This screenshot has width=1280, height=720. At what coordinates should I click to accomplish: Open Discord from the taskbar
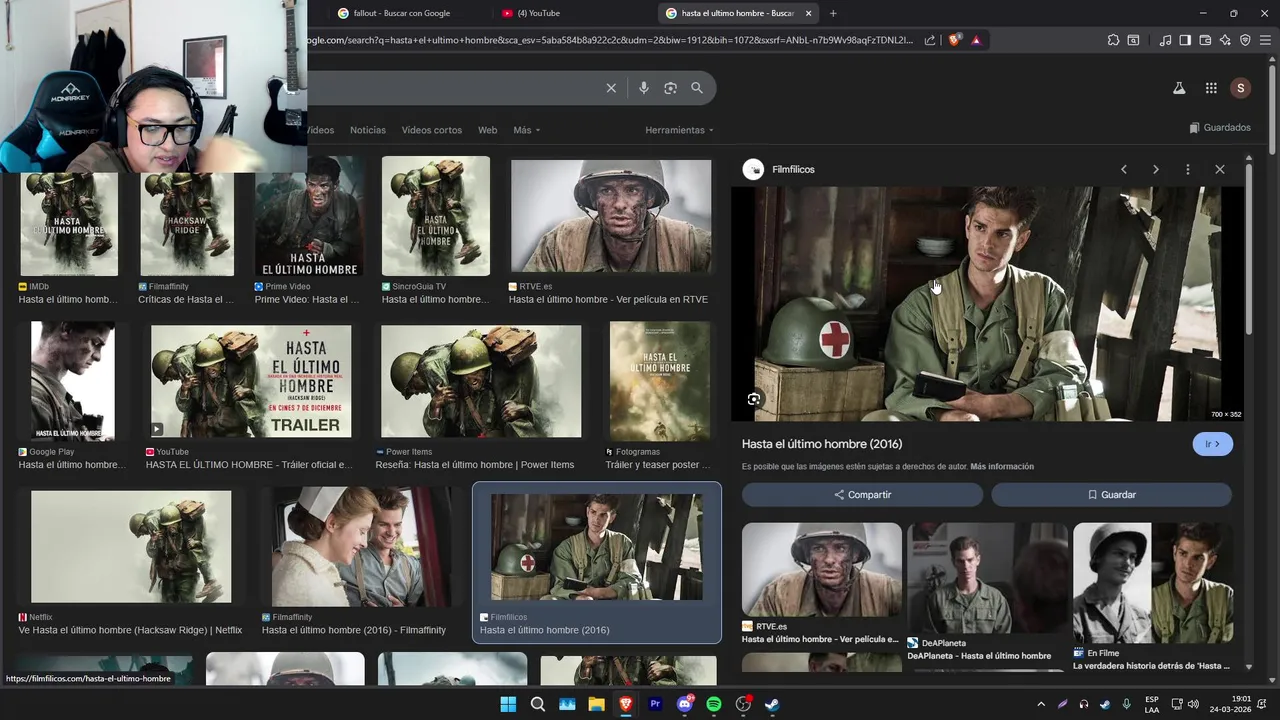click(x=685, y=704)
